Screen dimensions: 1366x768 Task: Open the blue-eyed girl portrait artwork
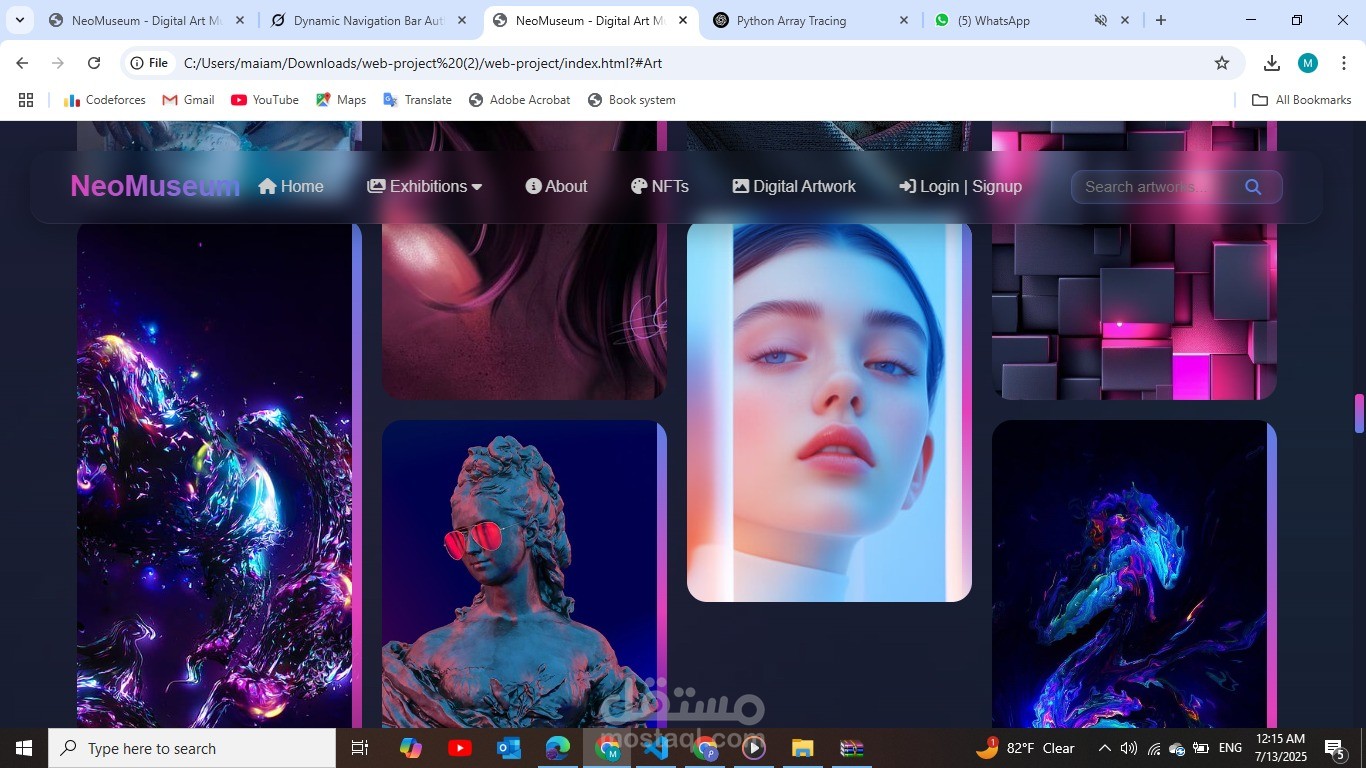pyautogui.click(x=829, y=411)
